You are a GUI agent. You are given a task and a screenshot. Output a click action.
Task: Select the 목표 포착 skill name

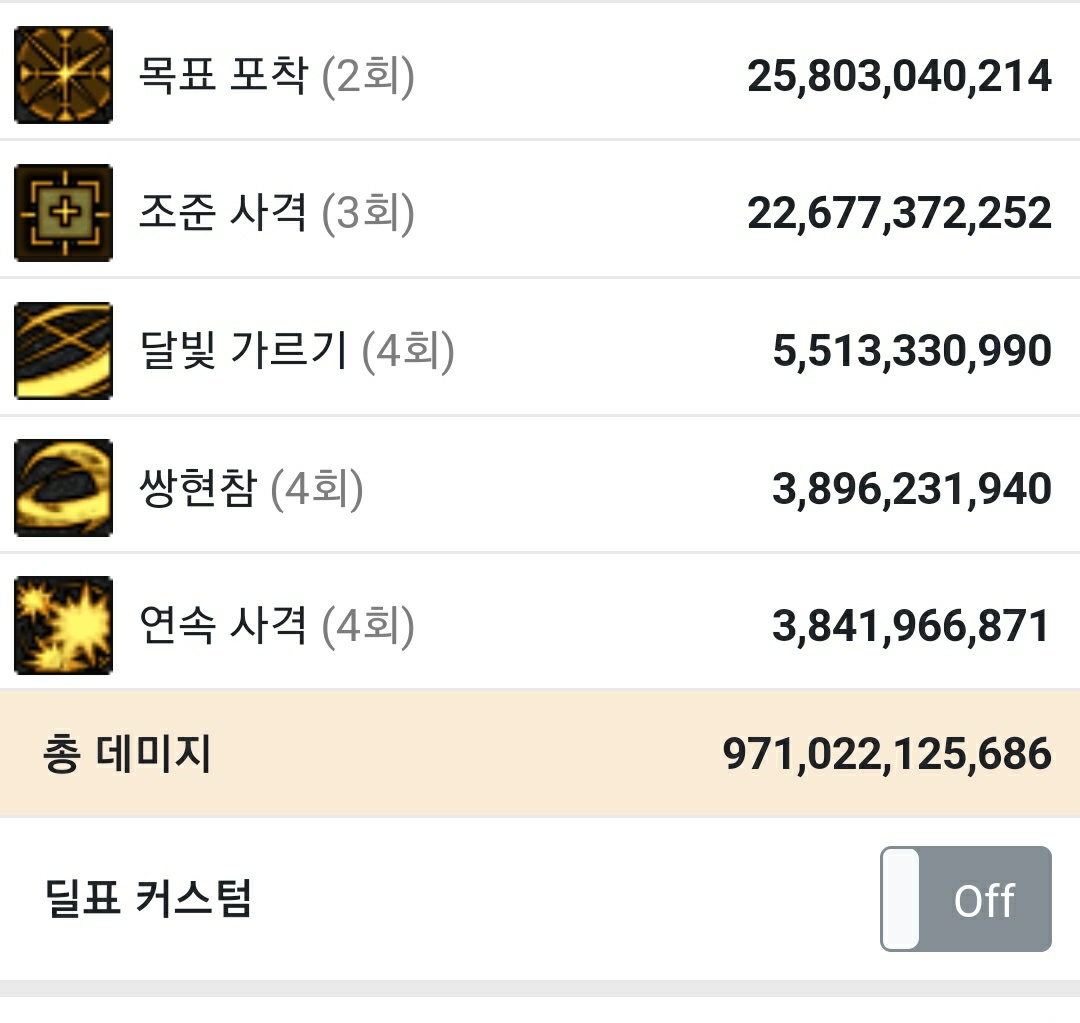coord(223,77)
